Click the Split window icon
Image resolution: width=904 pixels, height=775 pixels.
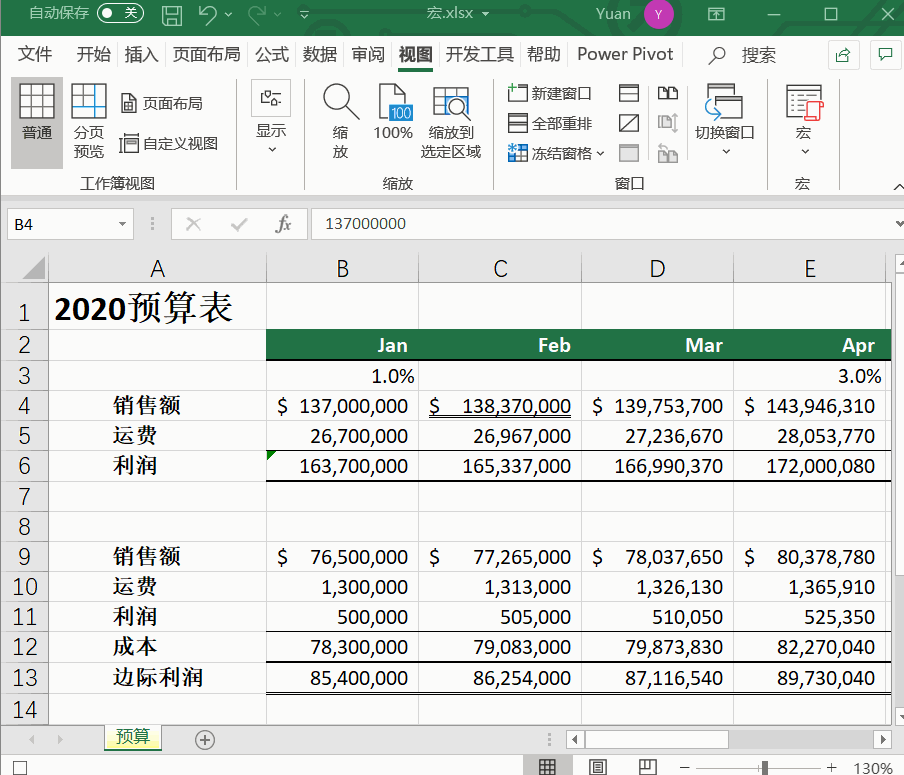[x=628, y=93]
